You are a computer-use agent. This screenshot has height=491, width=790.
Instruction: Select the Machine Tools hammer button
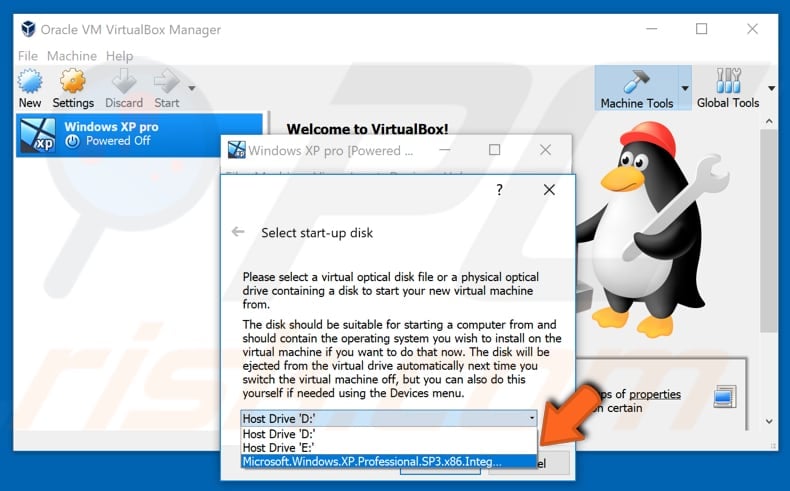point(636,88)
